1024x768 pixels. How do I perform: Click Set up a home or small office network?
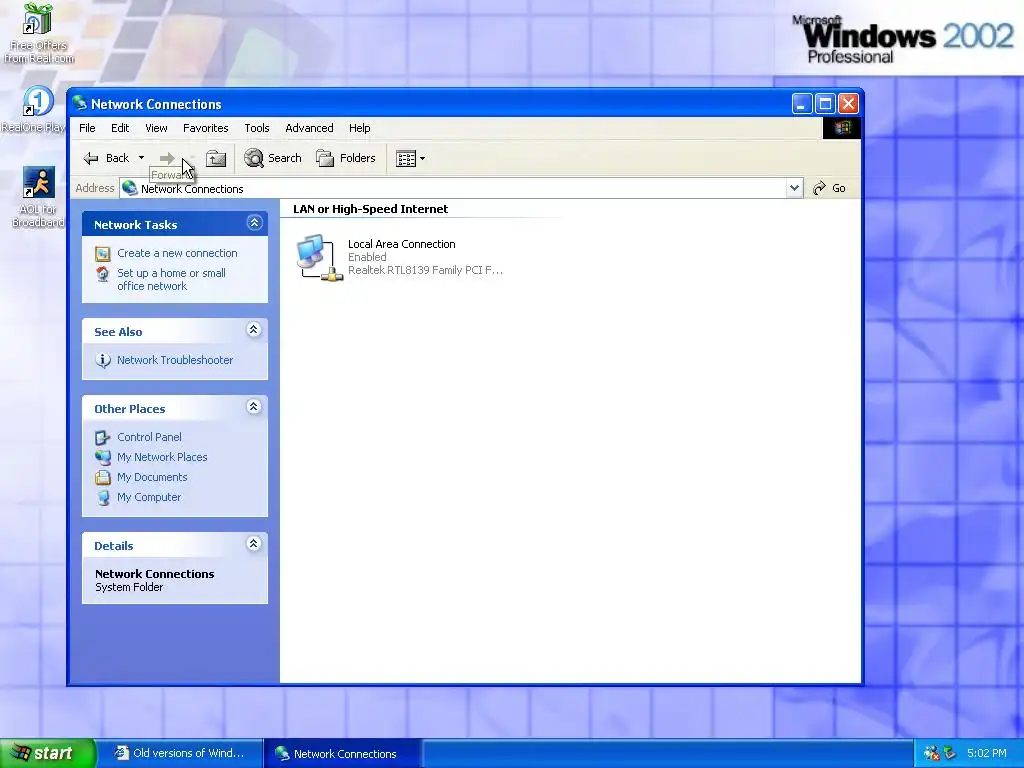point(171,280)
